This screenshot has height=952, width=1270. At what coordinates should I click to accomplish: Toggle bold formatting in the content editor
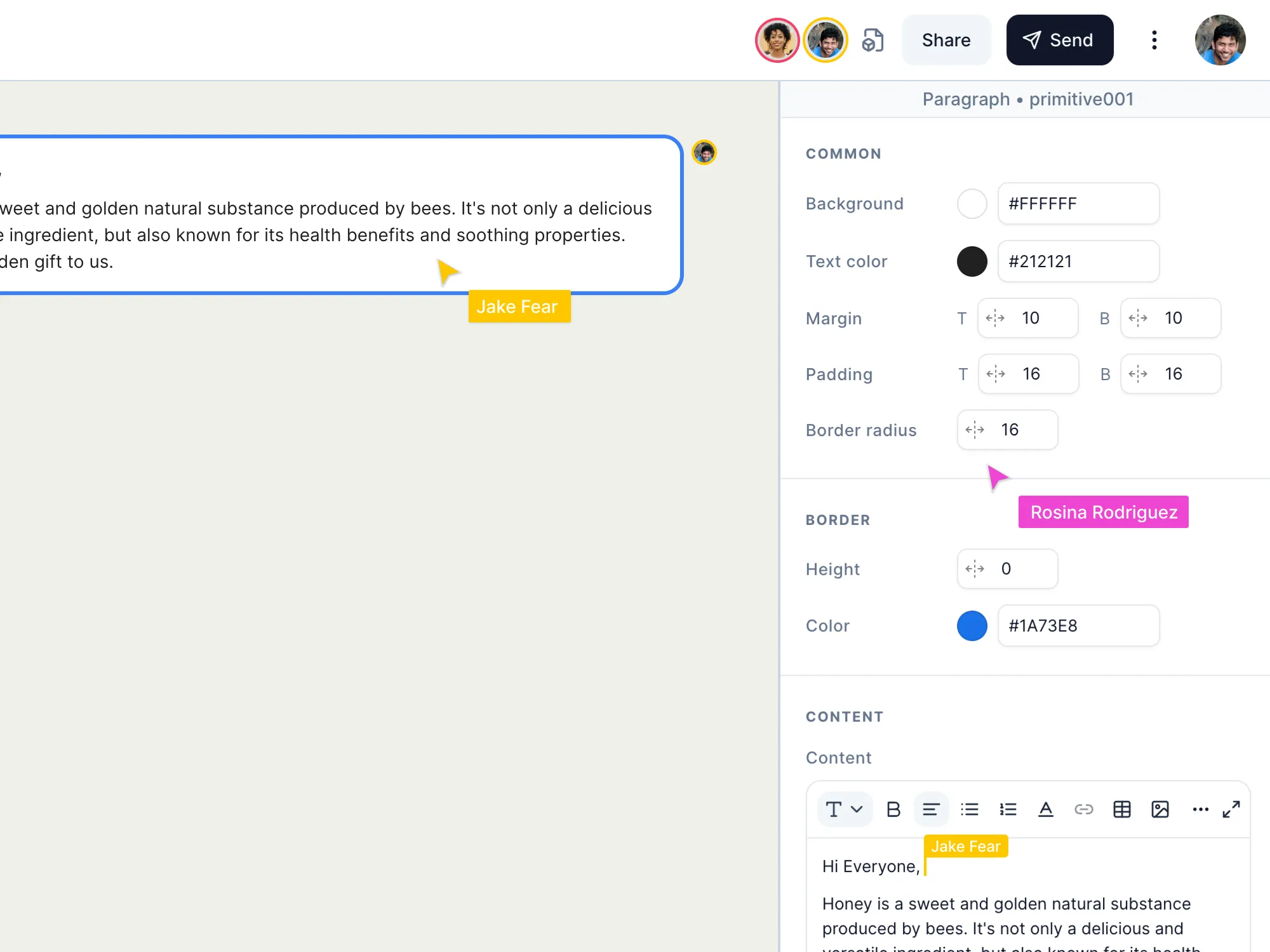click(893, 809)
